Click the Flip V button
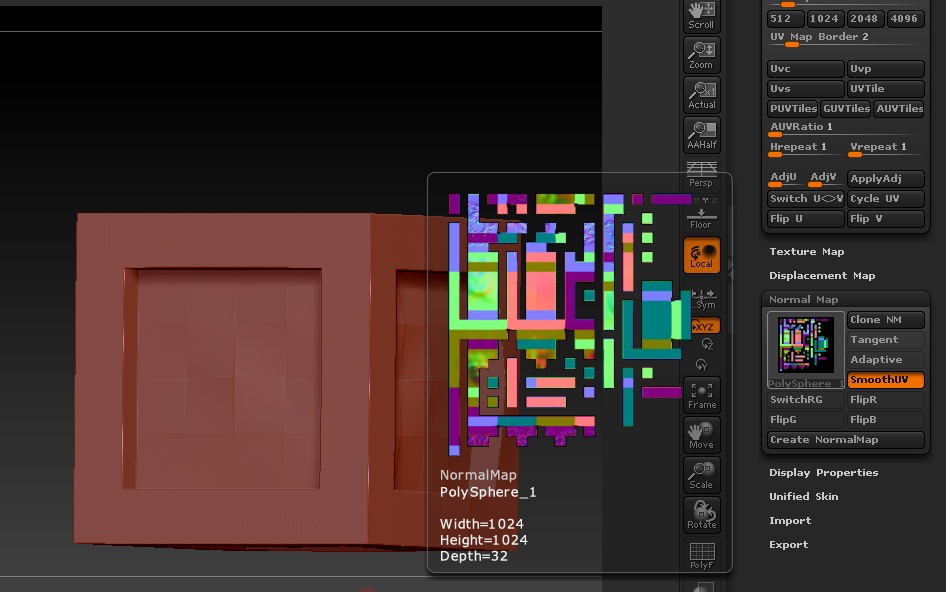 (x=886, y=218)
